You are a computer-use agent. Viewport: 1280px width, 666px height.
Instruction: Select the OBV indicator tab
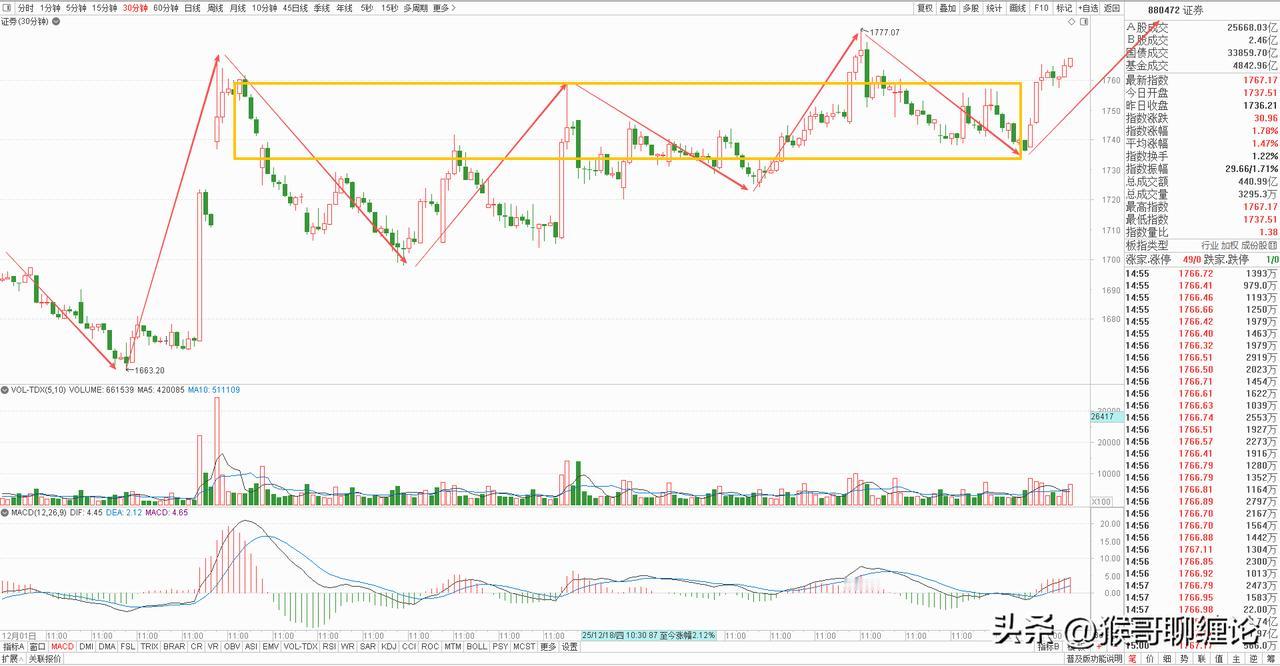(231, 647)
